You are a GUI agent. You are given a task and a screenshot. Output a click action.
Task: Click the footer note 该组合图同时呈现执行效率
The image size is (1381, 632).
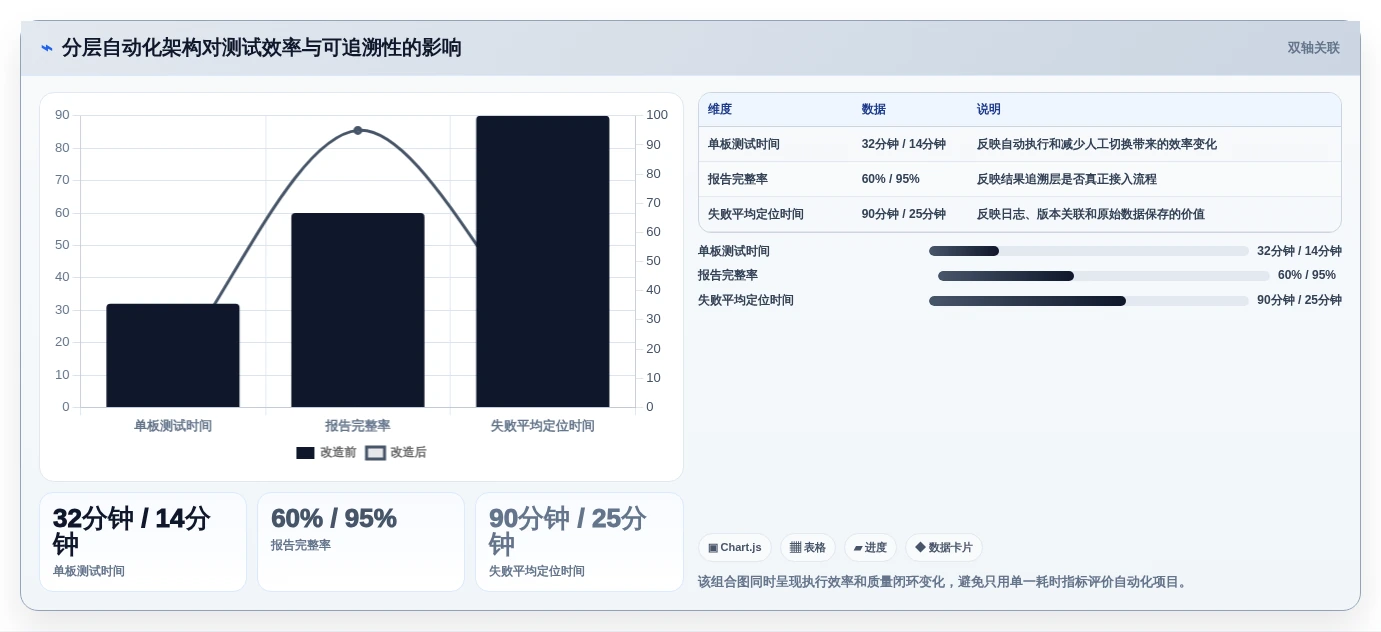click(943, 582)
